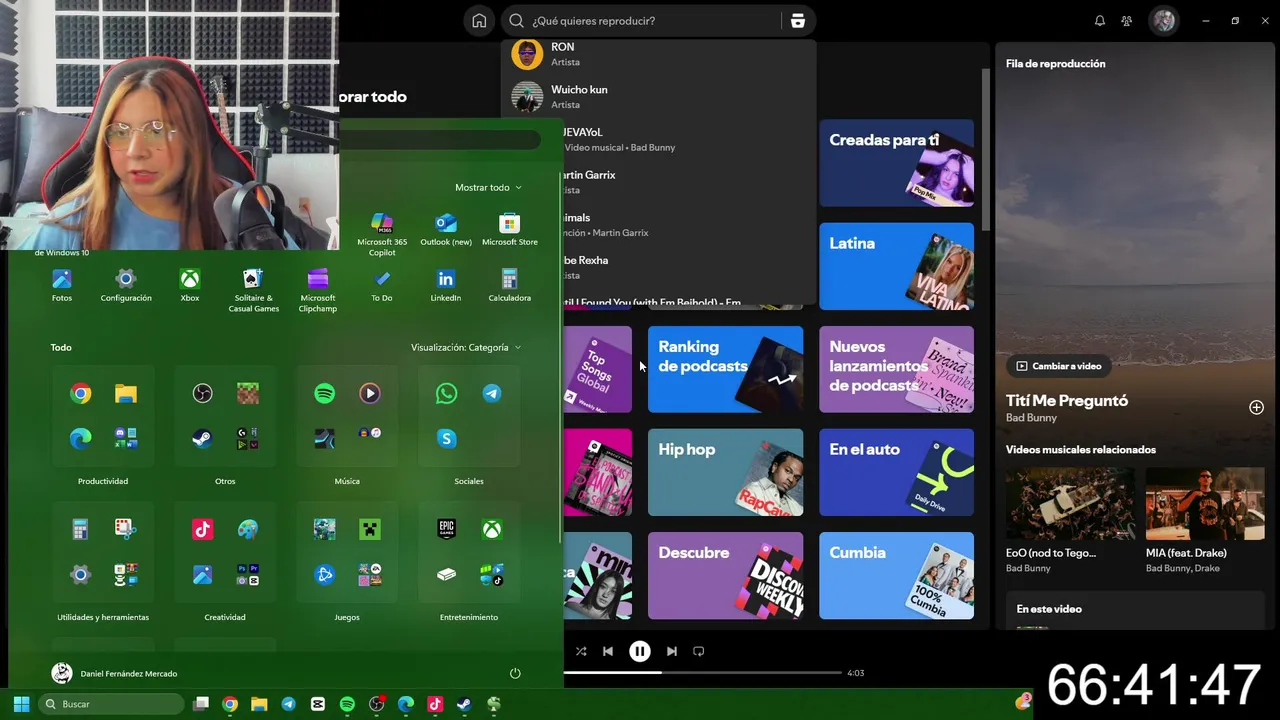This screenshot has height=720, width=1280.
Task: Open OBS Studio in the Otros group
Action: coord(203,394)
